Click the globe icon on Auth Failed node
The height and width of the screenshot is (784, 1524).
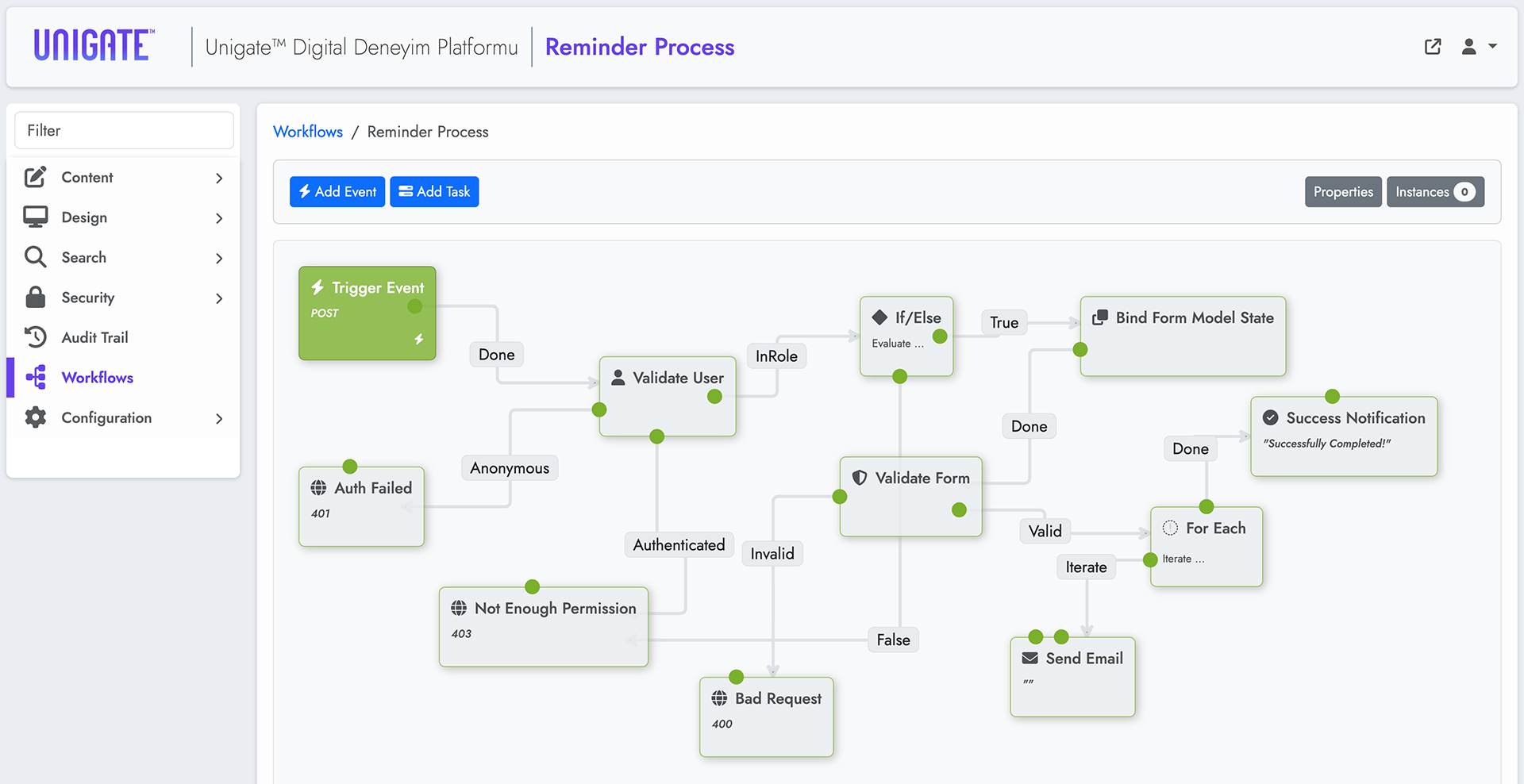[x=318, y=487]
